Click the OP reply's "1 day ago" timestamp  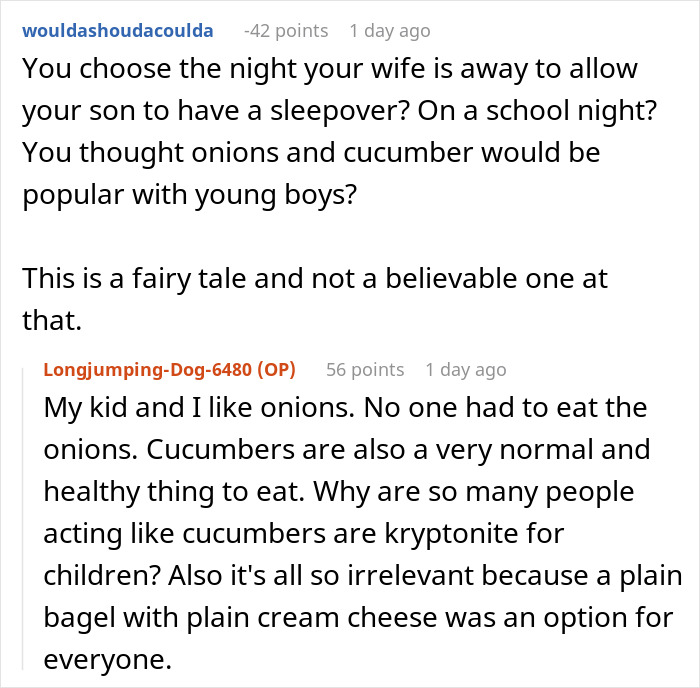pos(466,370)
